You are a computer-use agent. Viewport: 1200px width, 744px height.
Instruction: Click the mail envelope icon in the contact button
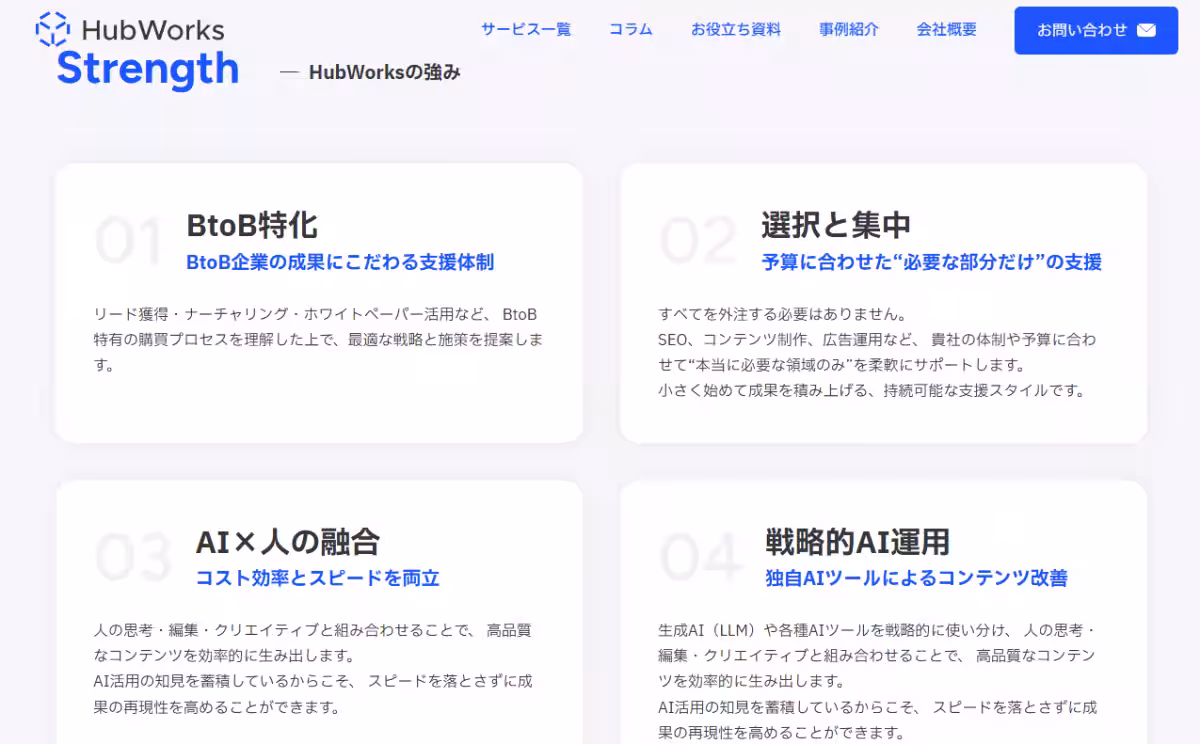1148,31
